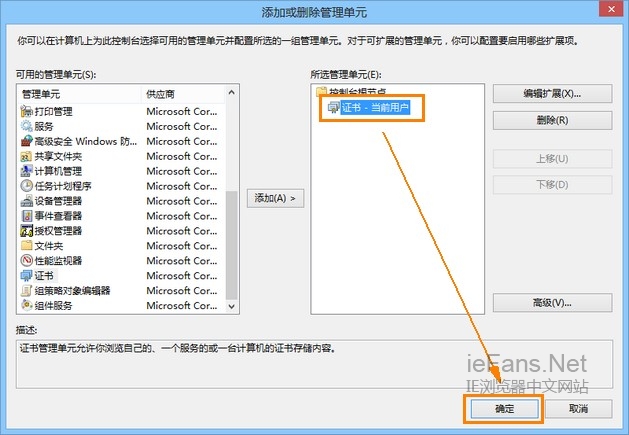This screenshot has height=435, width=629.
Task: Confirm with the 确定 button
Action: click(x=504, y=409)
